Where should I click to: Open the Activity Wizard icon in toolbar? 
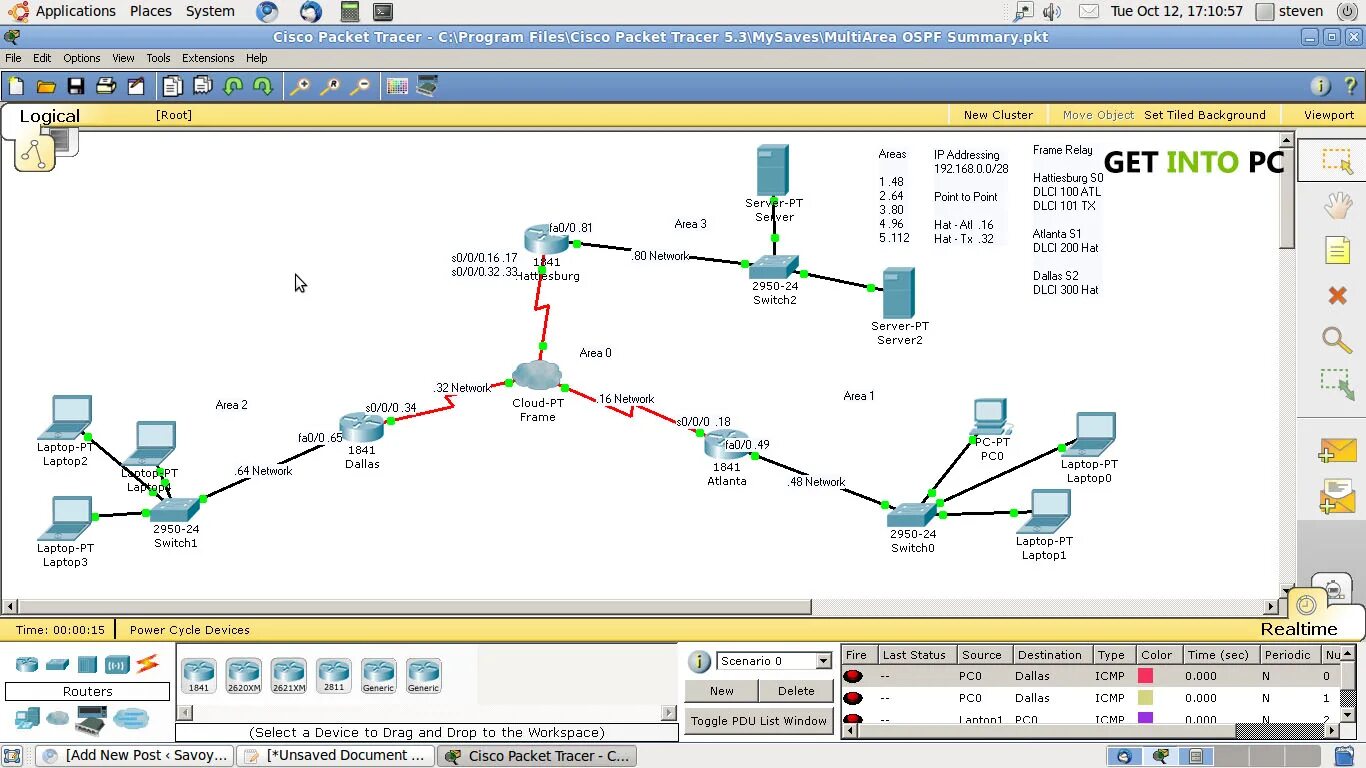point(136,86)
